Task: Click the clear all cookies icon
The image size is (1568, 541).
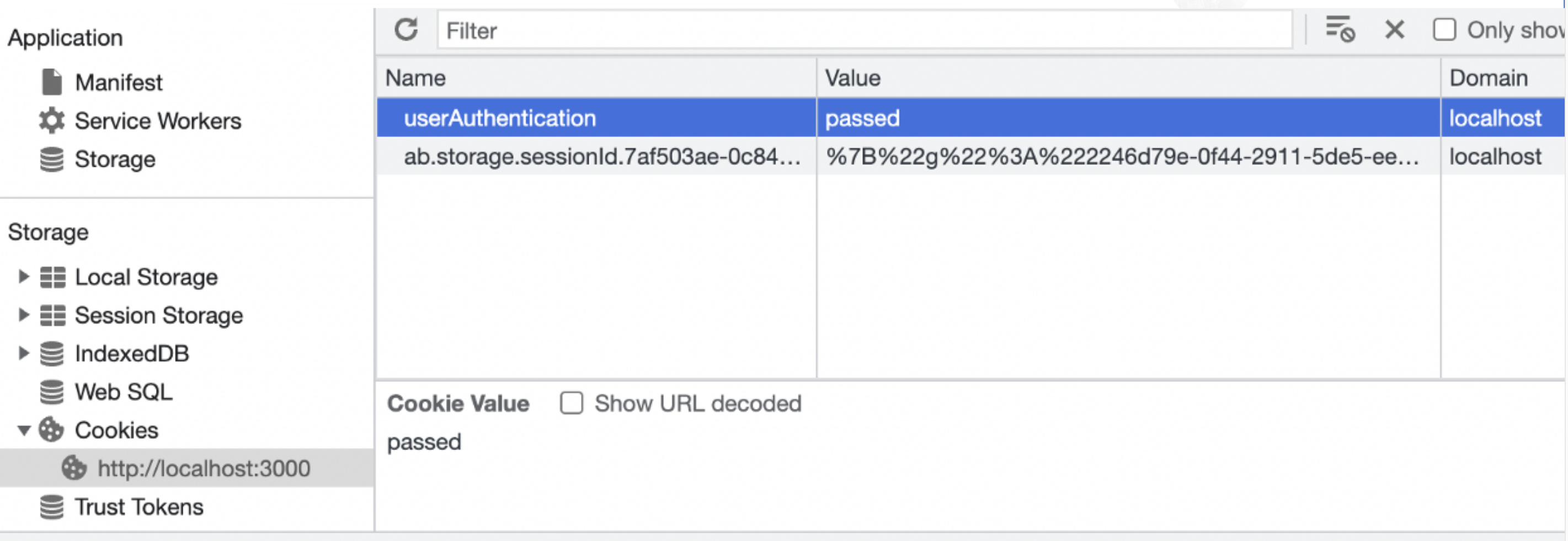Action: pyautogui.click(x=1340, y=30)
